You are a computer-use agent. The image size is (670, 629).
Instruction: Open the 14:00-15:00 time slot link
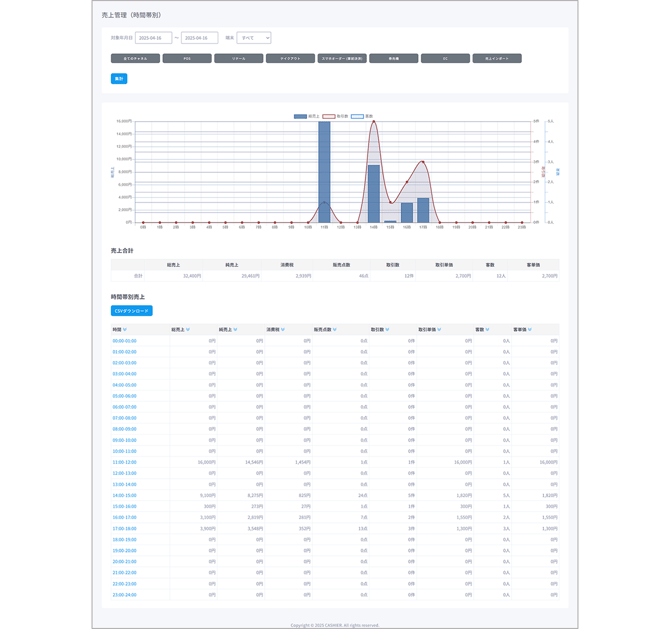pos(124,495)
